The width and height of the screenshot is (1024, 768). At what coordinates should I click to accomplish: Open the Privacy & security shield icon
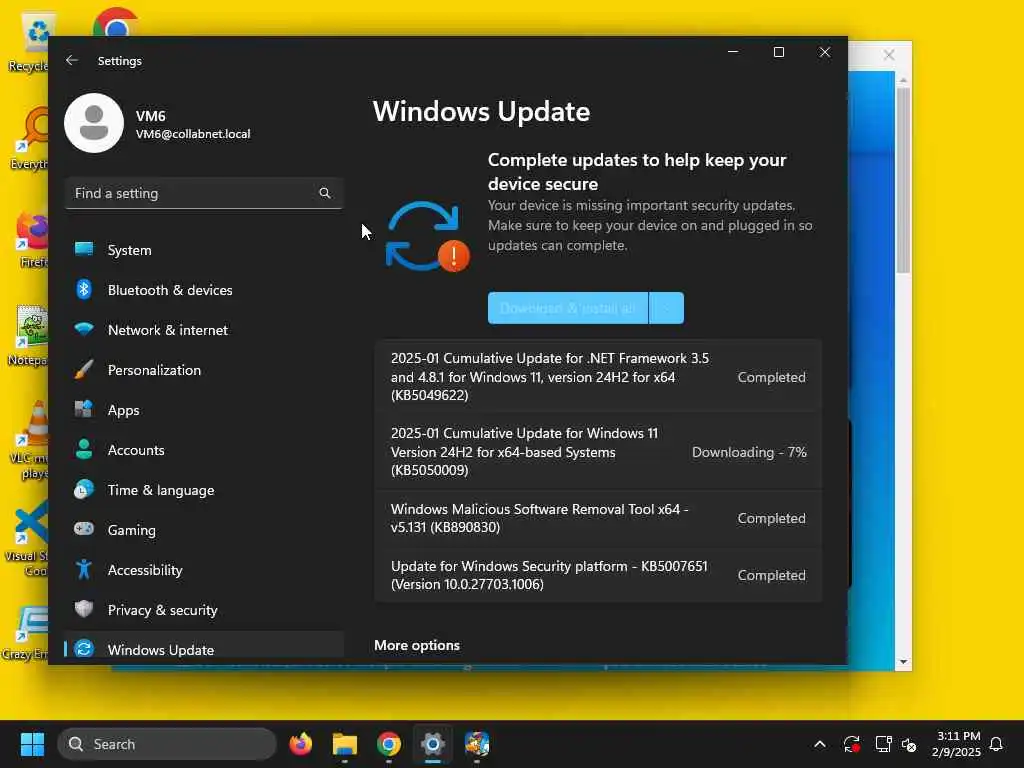pos(84,609)
